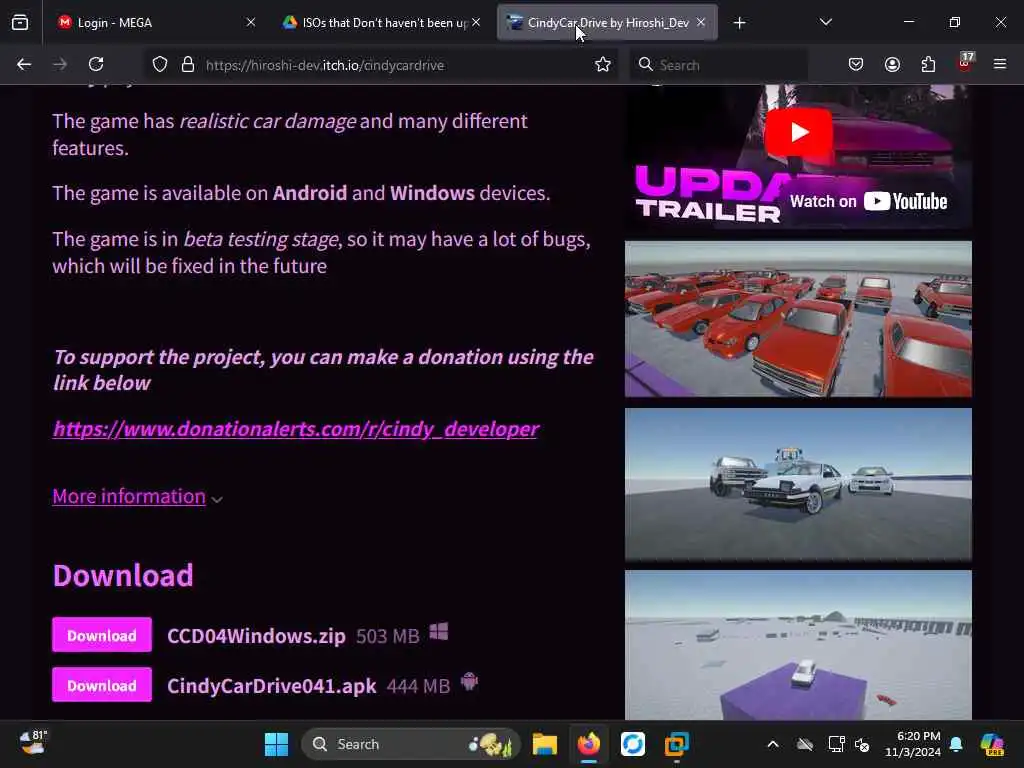Open the white cars on road screenshot
Image resolution: width=1024 pixels, height=768 pixels.
(x=798, y=484)
